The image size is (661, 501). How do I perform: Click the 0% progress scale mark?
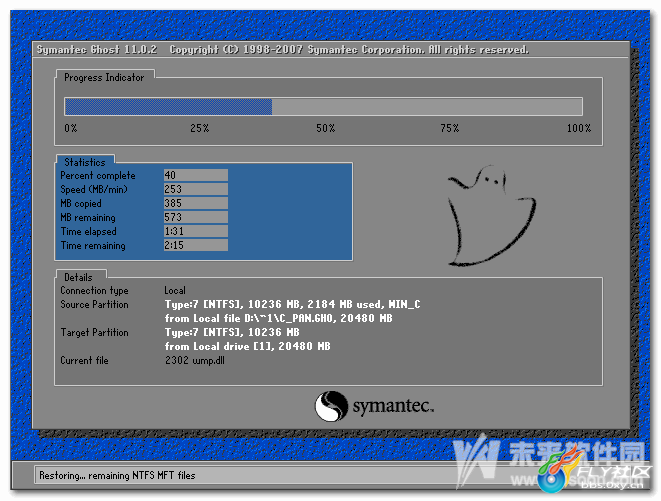click(x=71, y=128)
